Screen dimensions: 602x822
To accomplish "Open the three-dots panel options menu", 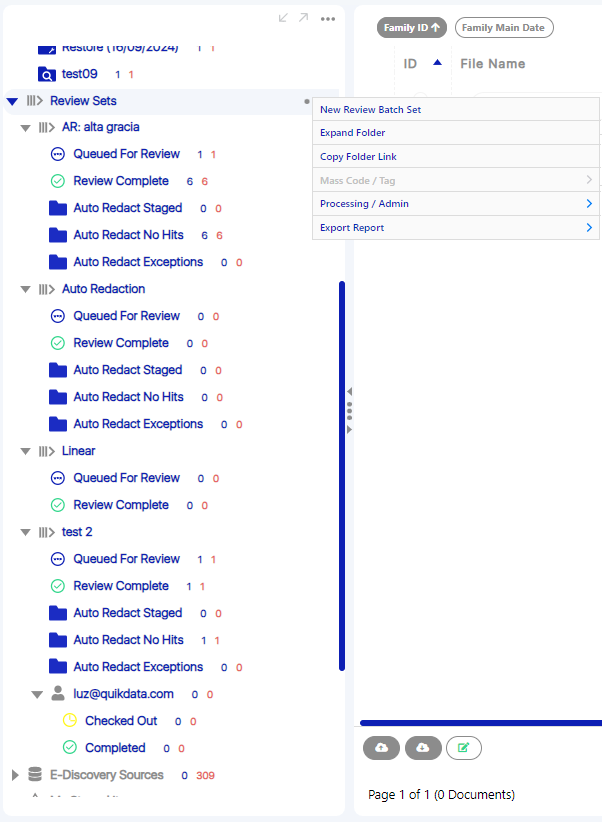I will click(x=328, y=19).
